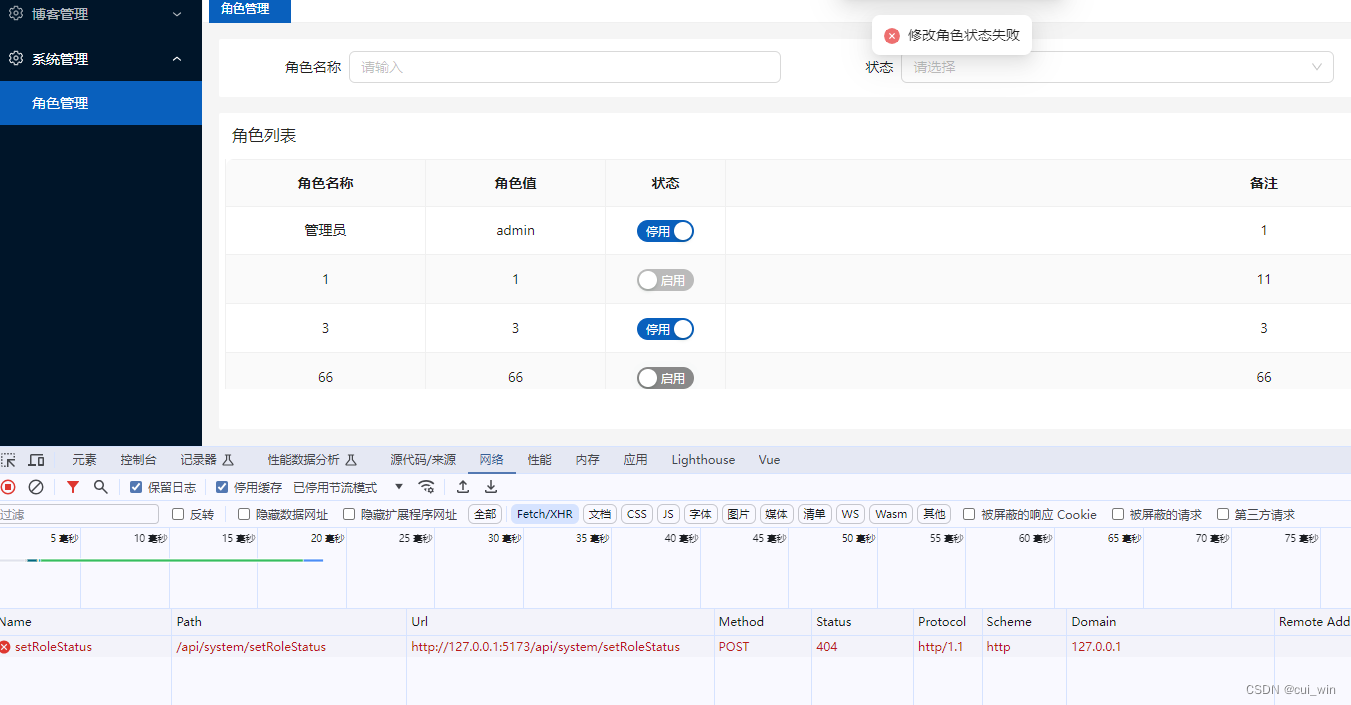Screen dimensions: 1351x705
Task: Open the 网络 DevTools tab
Action: 491,460
